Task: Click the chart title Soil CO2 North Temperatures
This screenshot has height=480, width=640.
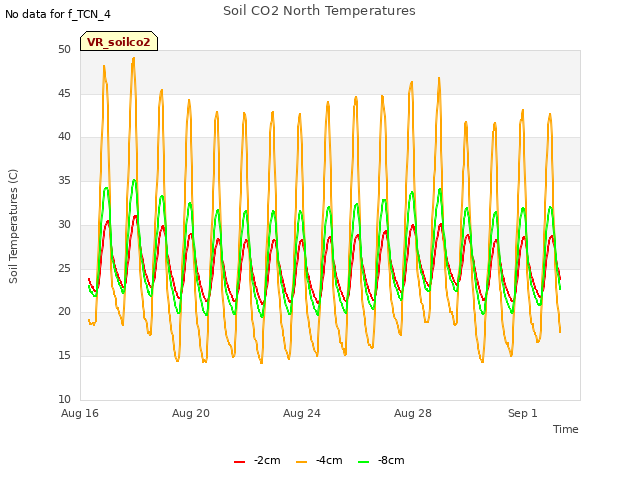Action: (x=319, y=11)
